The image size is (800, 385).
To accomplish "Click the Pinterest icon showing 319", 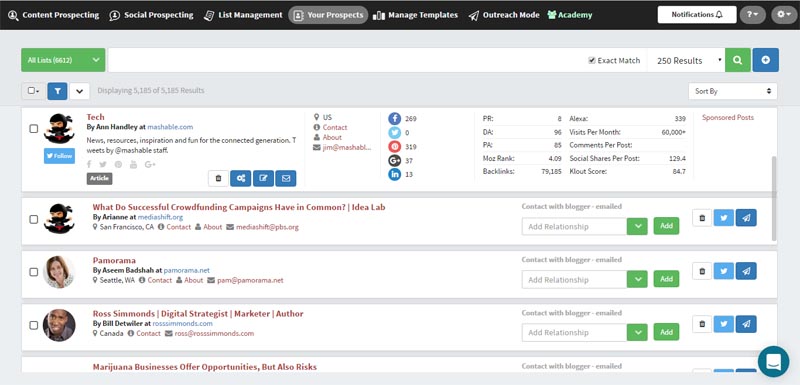I will [x=394, y=147].
